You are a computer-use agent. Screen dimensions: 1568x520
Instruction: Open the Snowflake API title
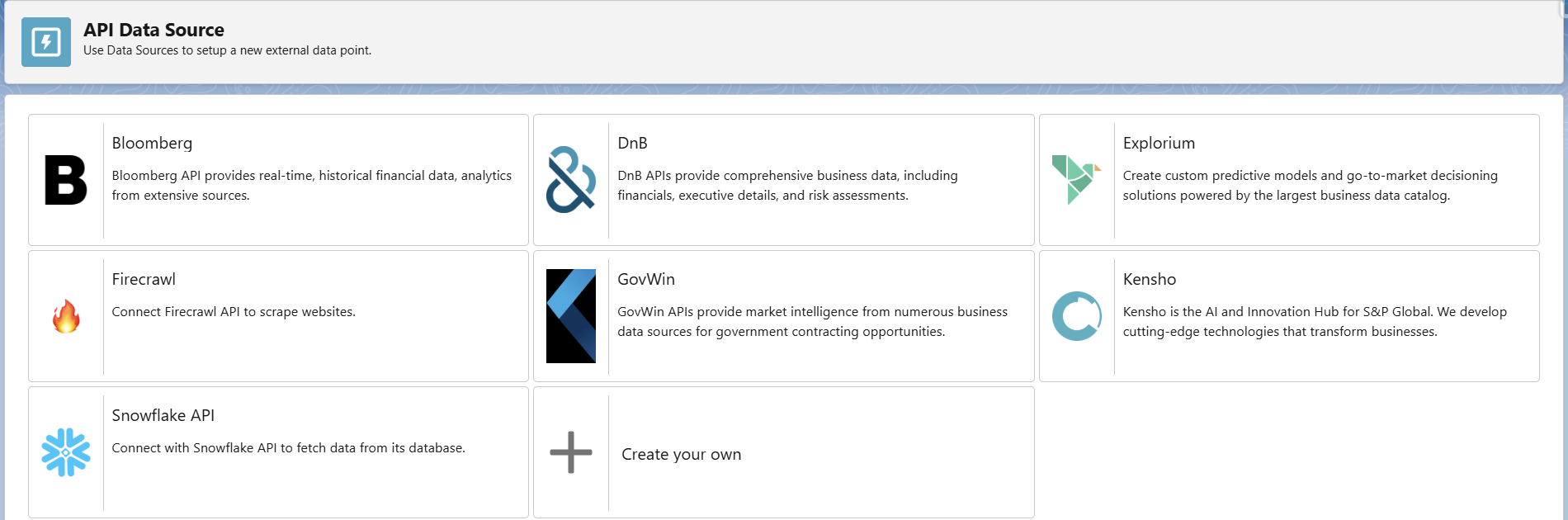coord(163,415)
